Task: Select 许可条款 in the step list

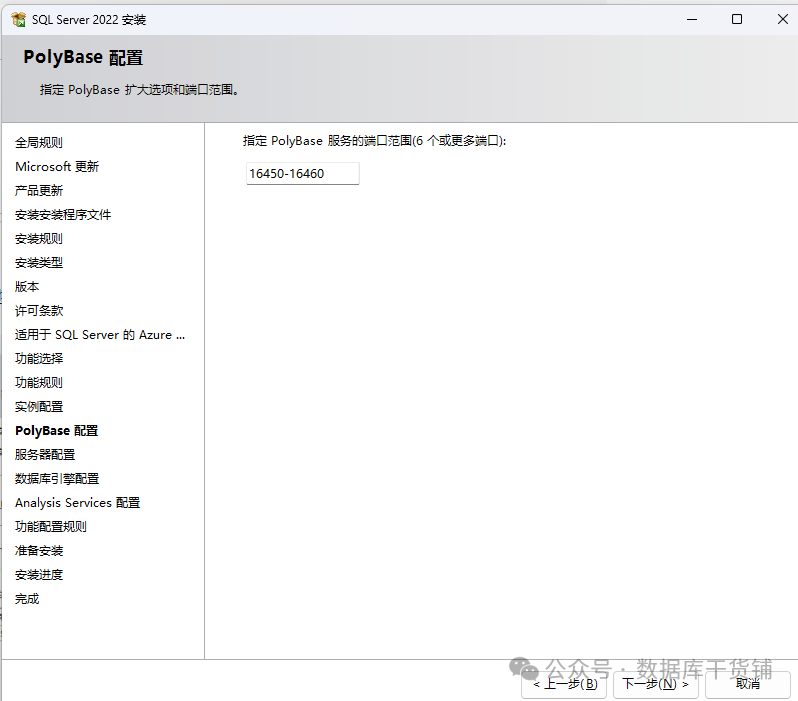Action: [x=39, y=311]
